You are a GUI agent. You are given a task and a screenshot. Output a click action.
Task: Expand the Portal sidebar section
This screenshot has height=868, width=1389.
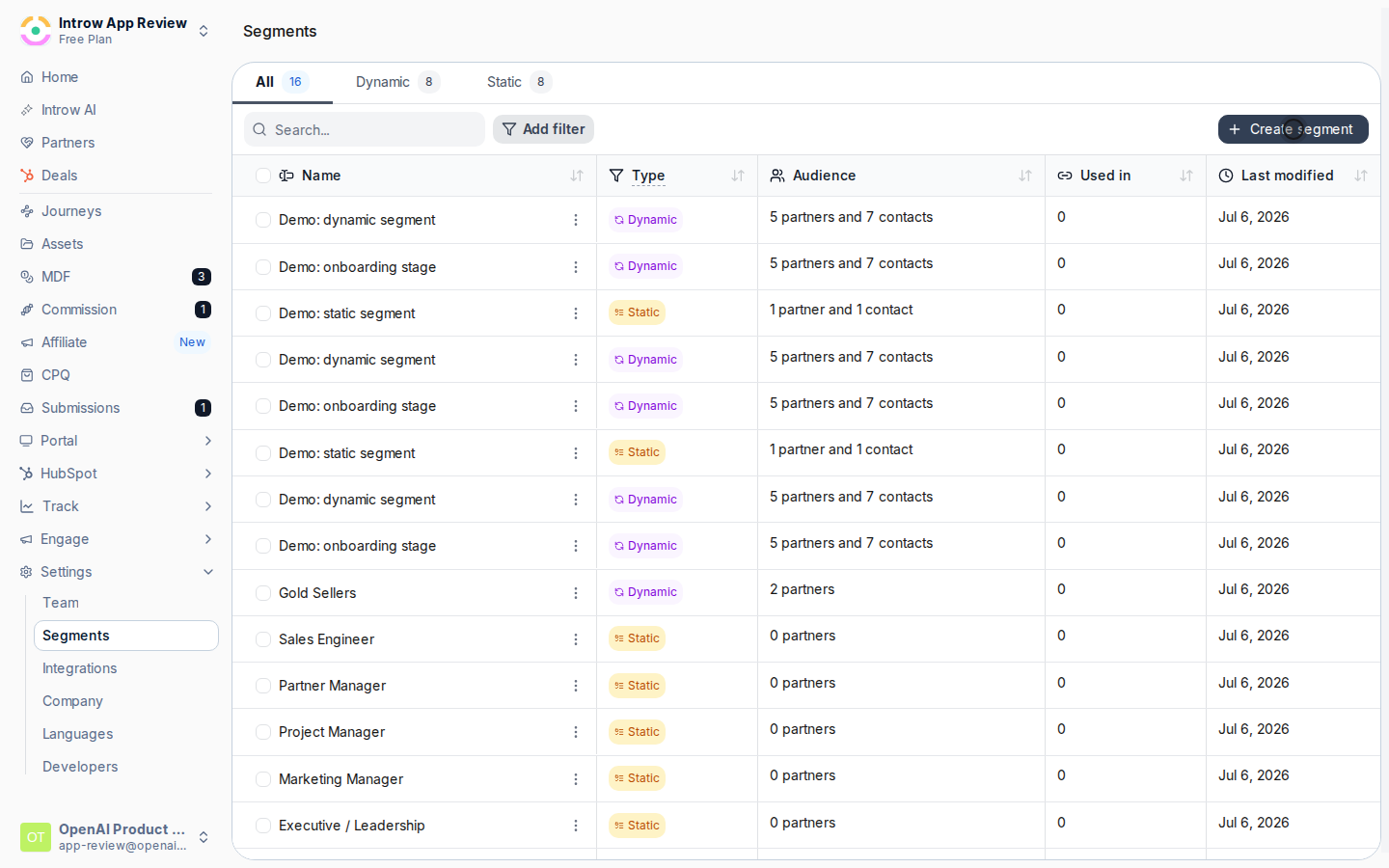pos(208,441)
